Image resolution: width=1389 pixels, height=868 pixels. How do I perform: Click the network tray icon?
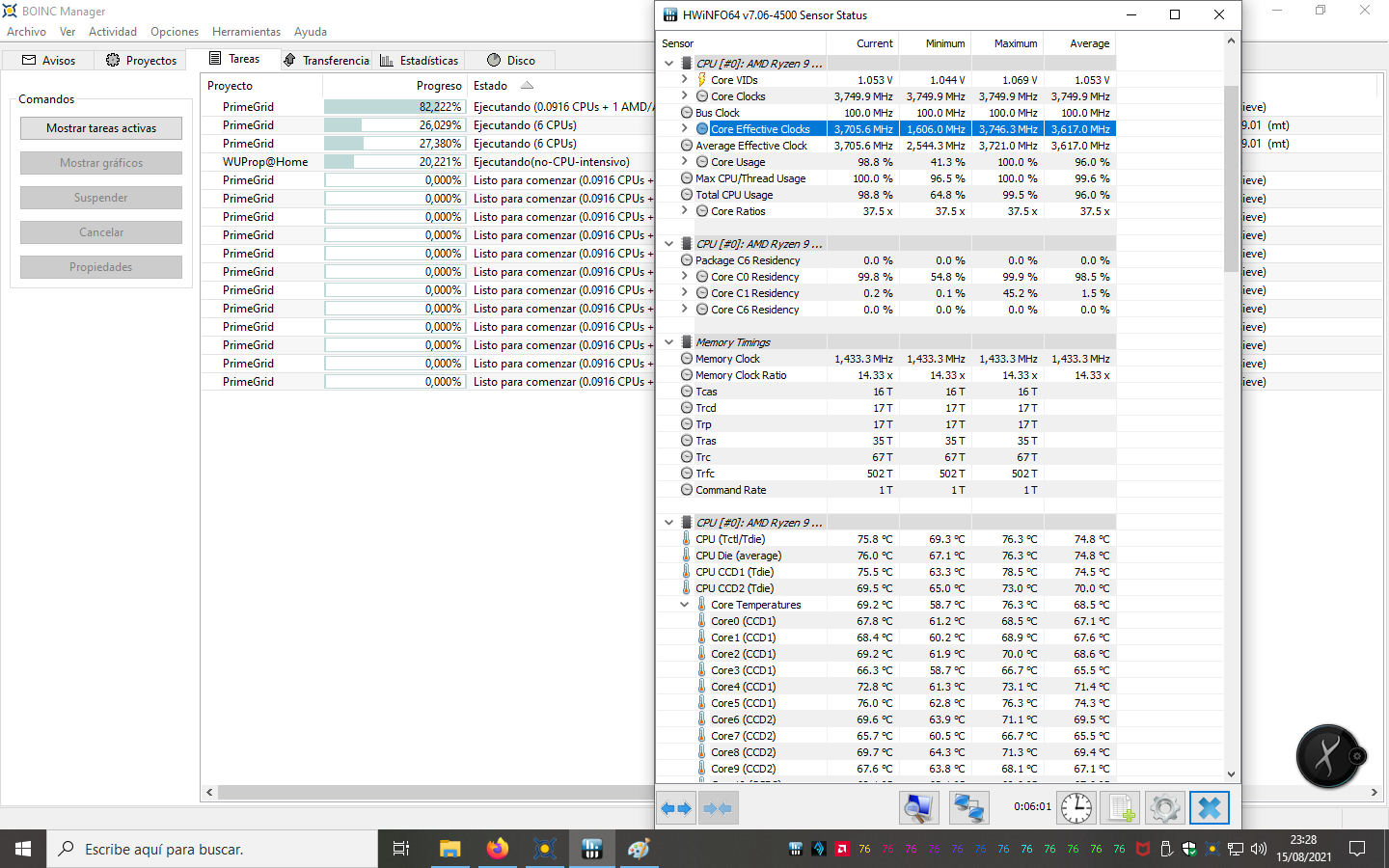tap(1236, 849)
